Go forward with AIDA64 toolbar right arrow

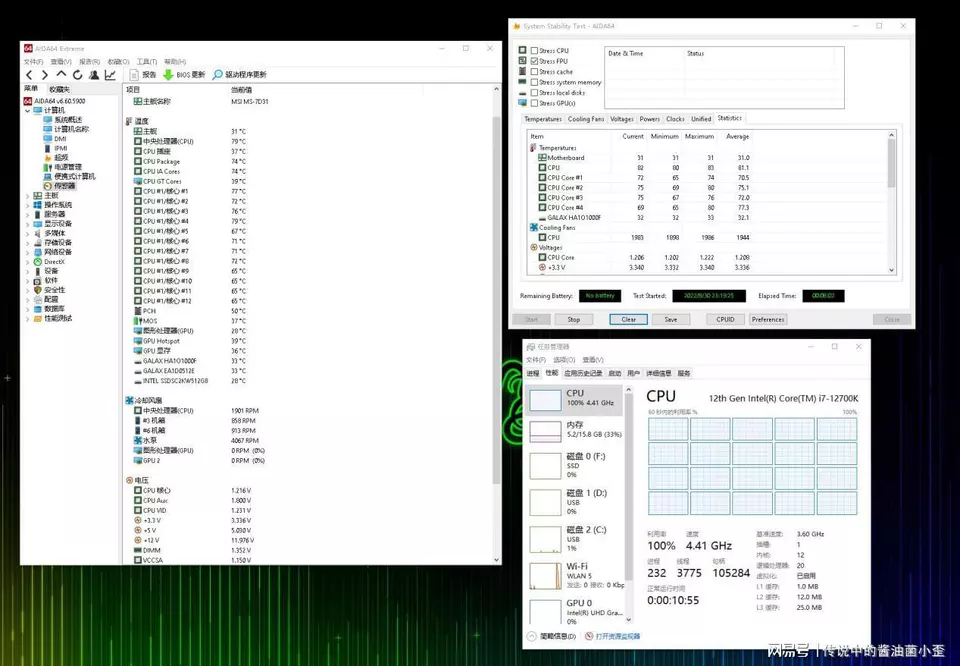coord(45,75)
